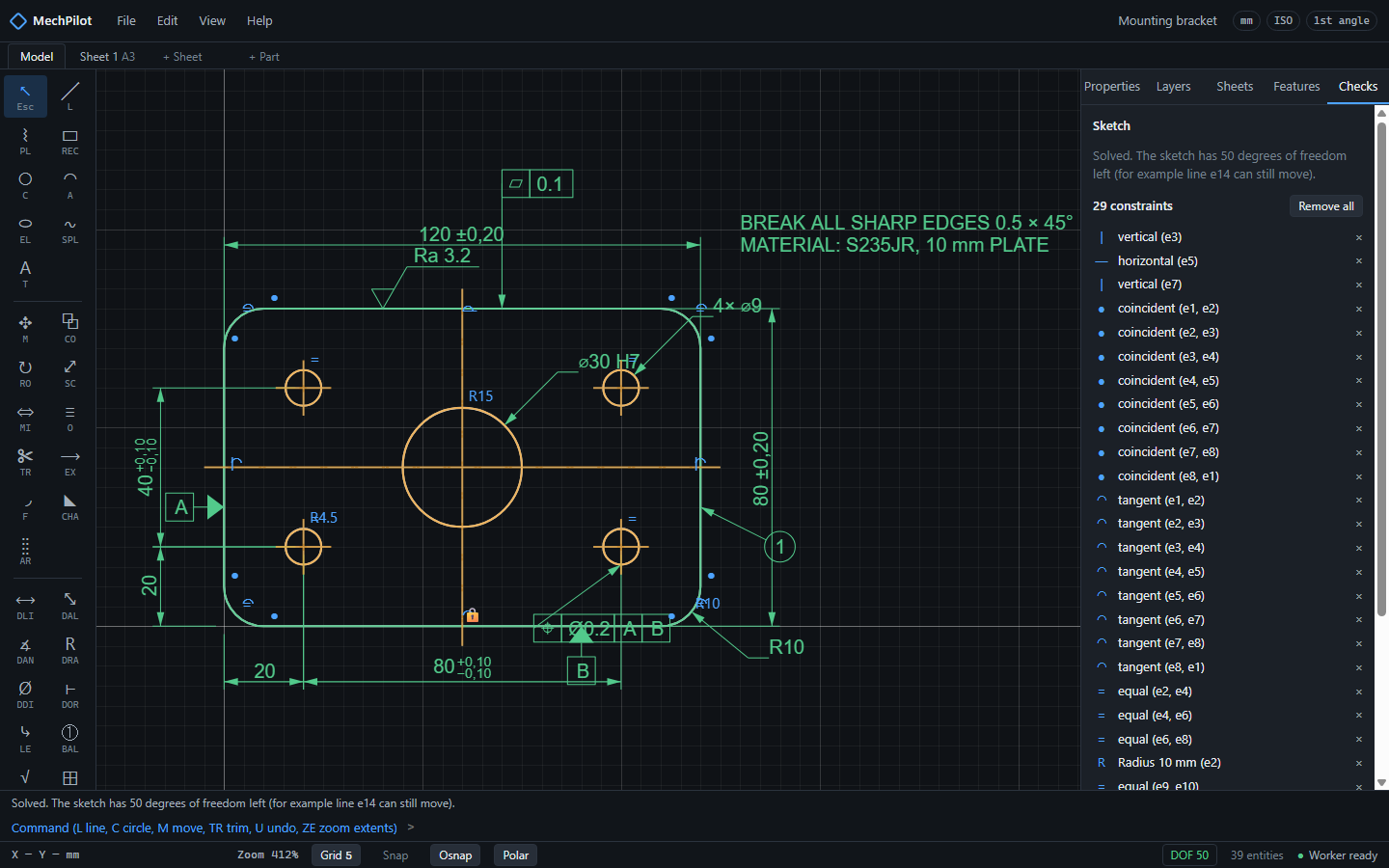Click the Remove all constraints button

1326,206
